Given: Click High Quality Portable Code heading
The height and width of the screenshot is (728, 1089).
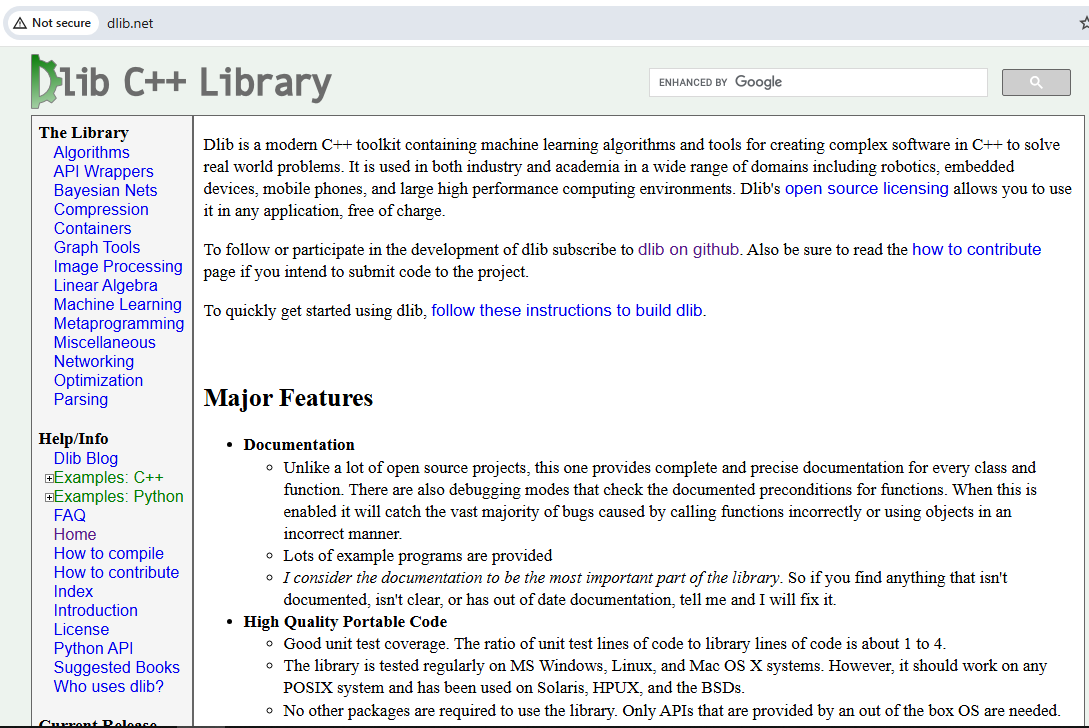Looking at the screenshot, I should tap(345, 622).
